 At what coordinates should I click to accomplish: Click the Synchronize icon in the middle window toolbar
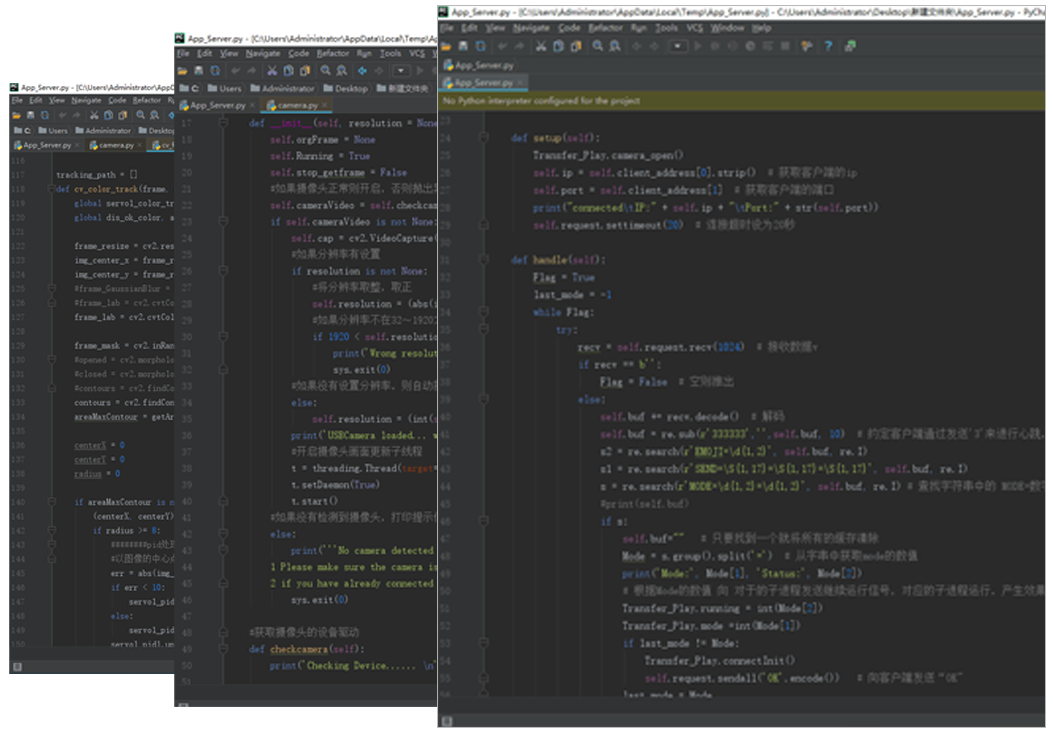coord(216,71)
